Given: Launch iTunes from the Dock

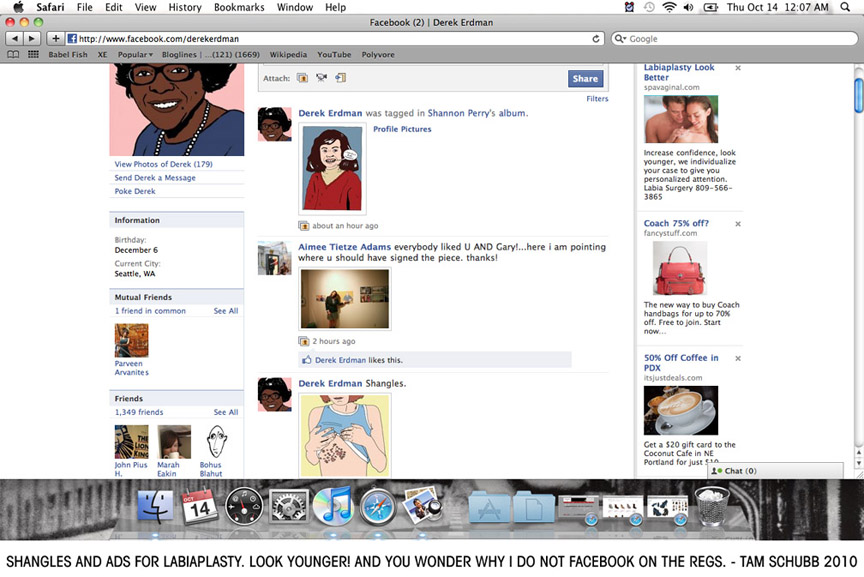Looking at the screenshot, I should 332,506.
